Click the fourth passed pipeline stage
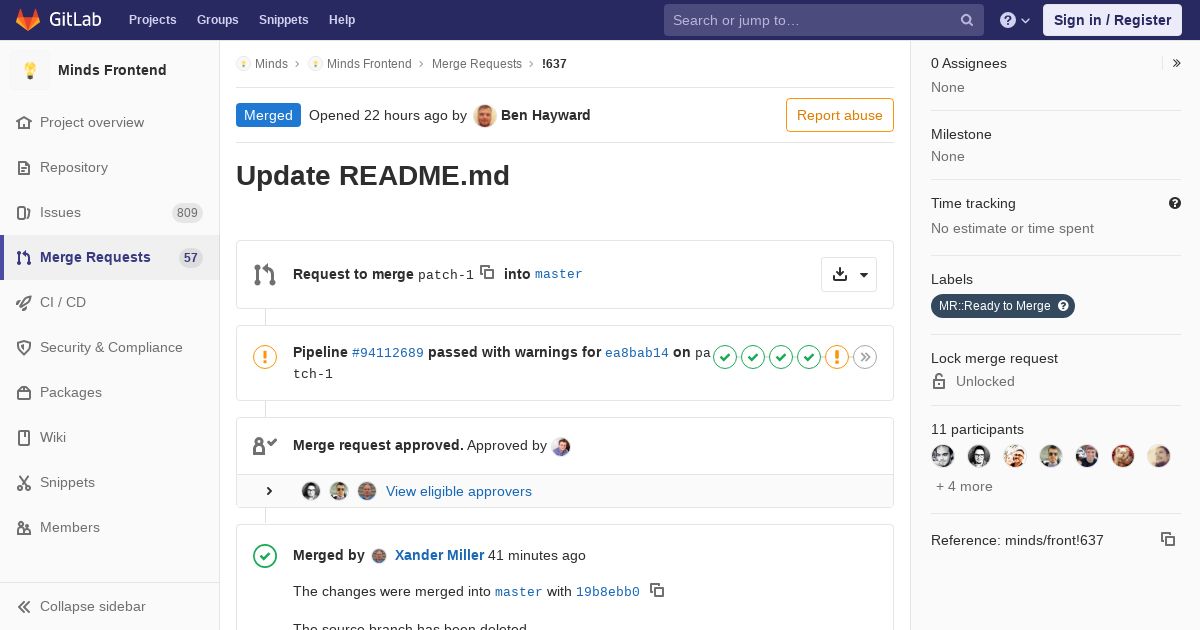This screenshot has height=630, width=1200. point(809,357)
